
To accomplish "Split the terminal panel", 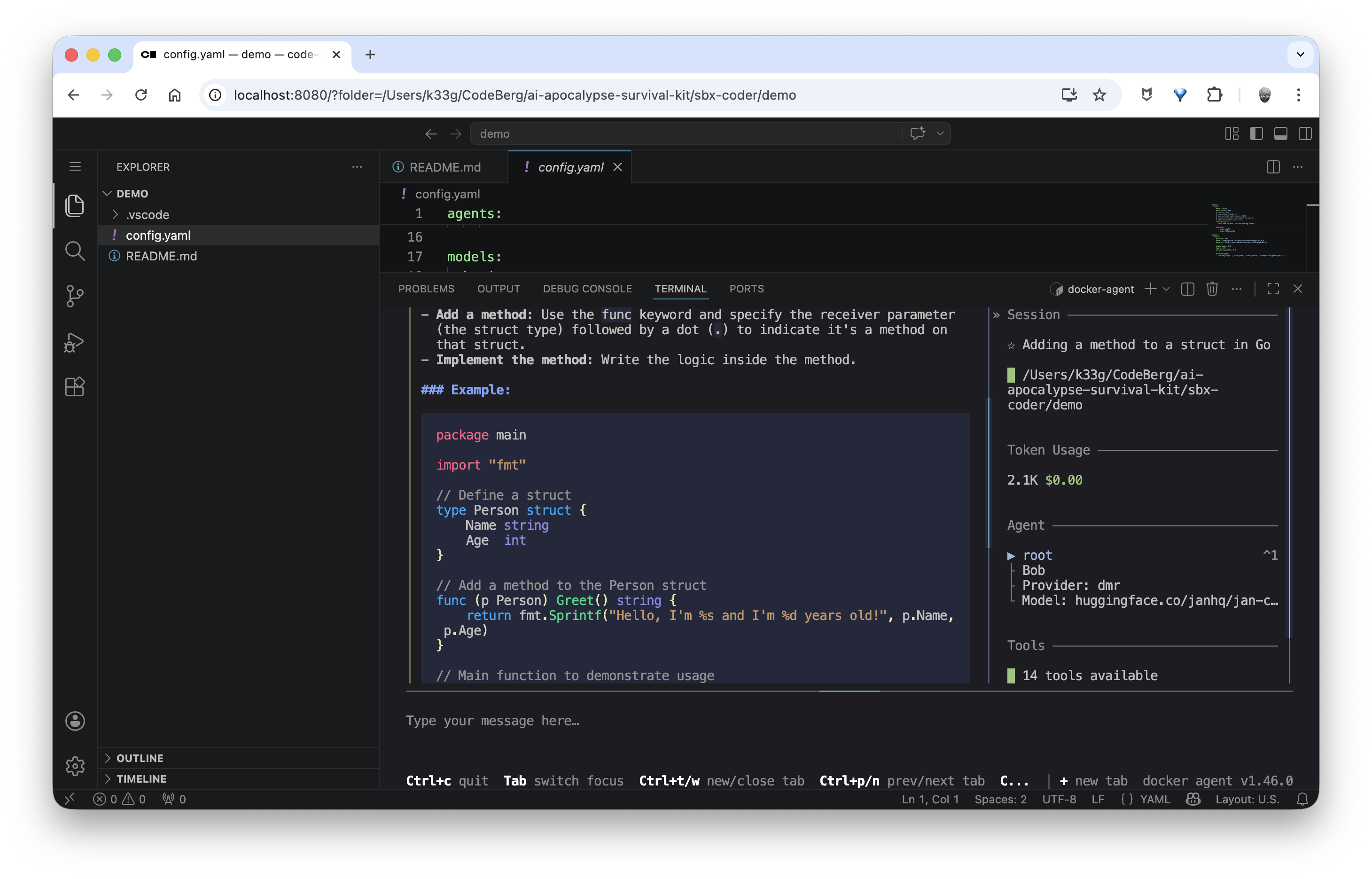I will [1187, 289].
